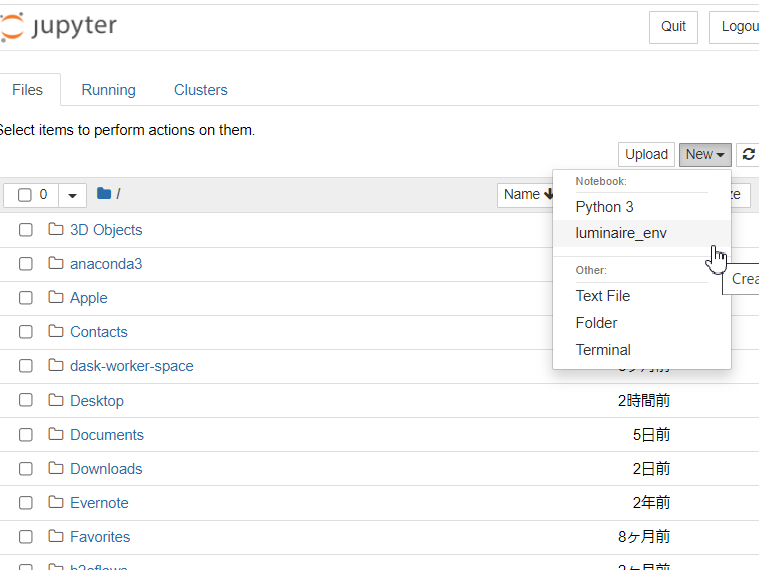Sort the list by Name
The image size is (759, 570).
coord(526,195)
